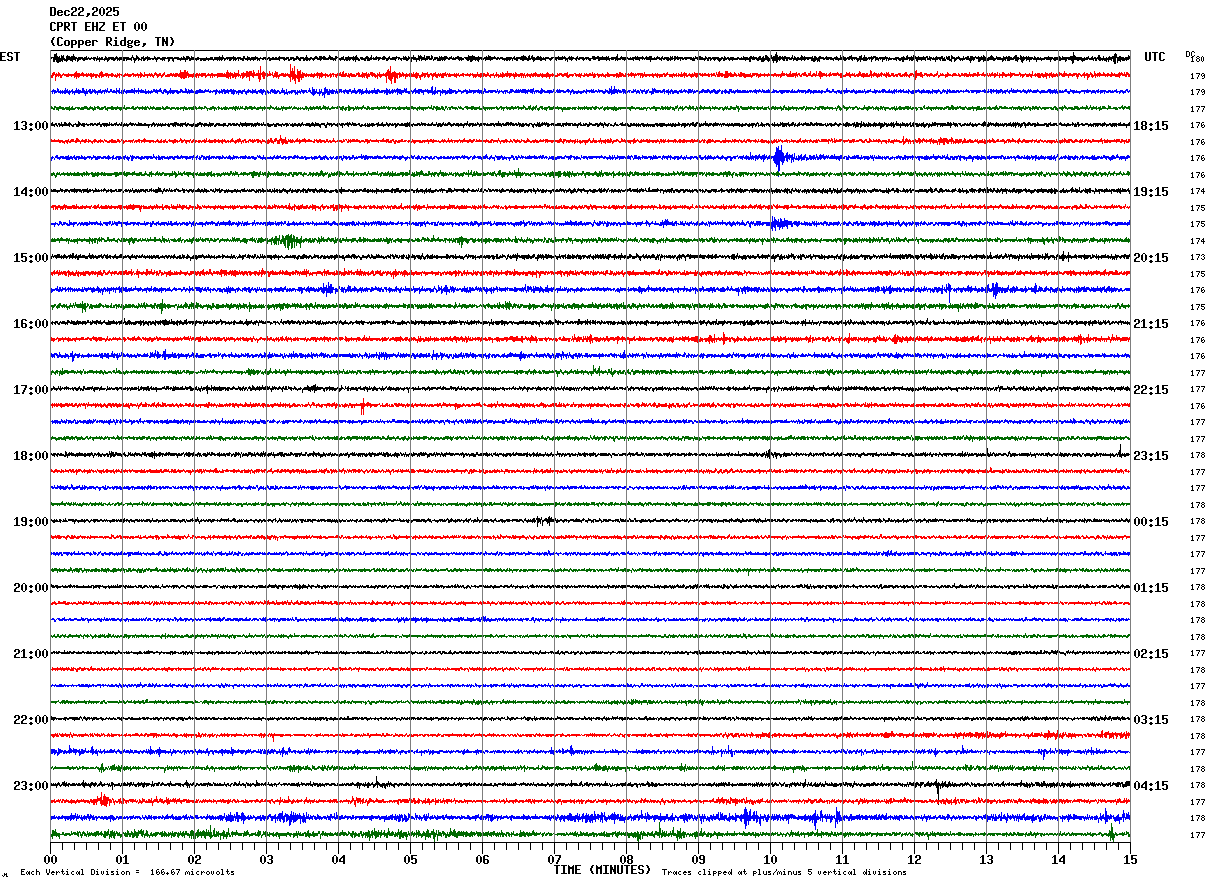The height and width of the screenshot is (886, 1210).
Task: Select the 23:00 EST row label
Action: click(30, 785)
